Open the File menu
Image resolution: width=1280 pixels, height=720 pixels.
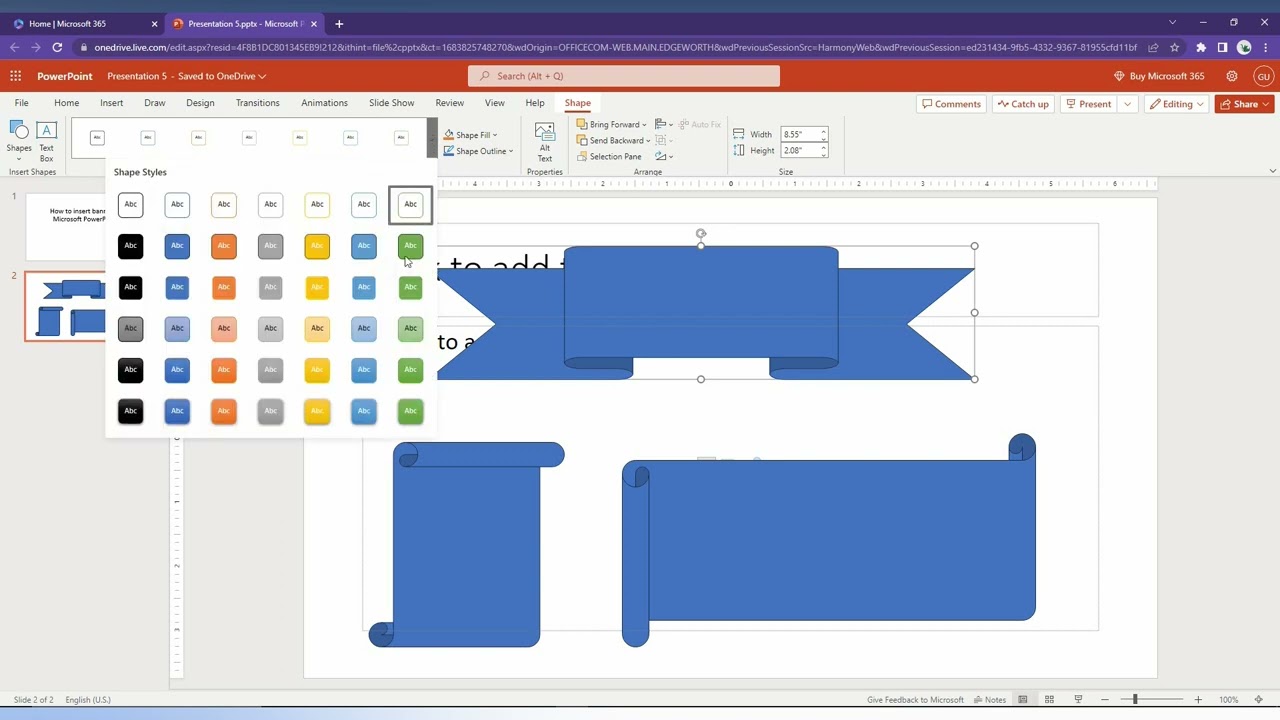click(x=21, y=103)
